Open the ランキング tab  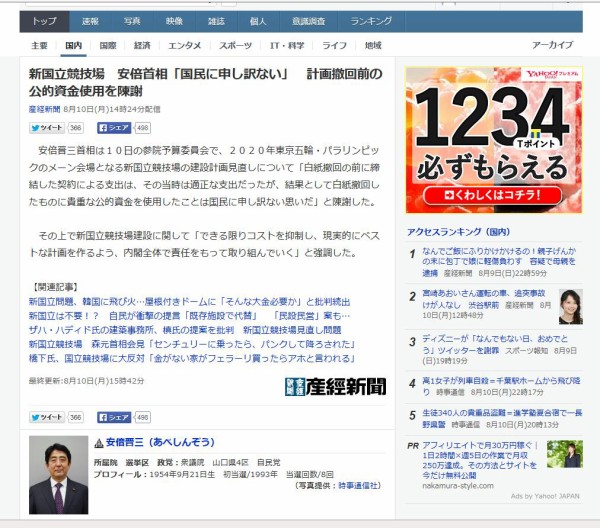click(371, 20)
